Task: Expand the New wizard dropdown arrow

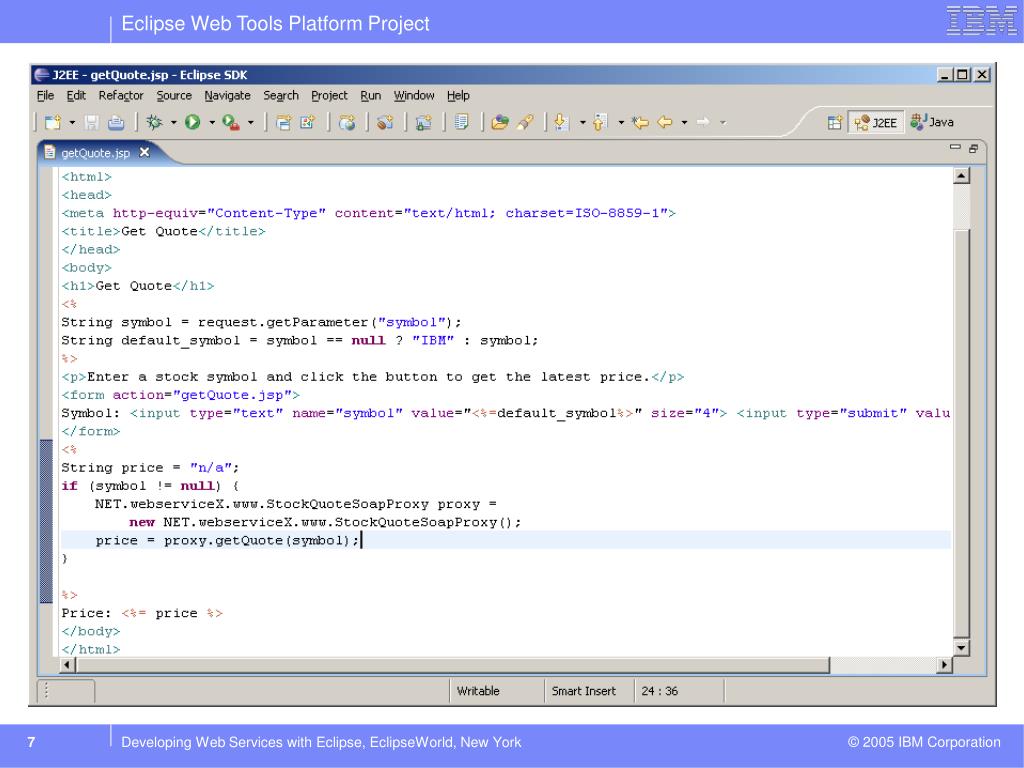Action: pos(72,122)
